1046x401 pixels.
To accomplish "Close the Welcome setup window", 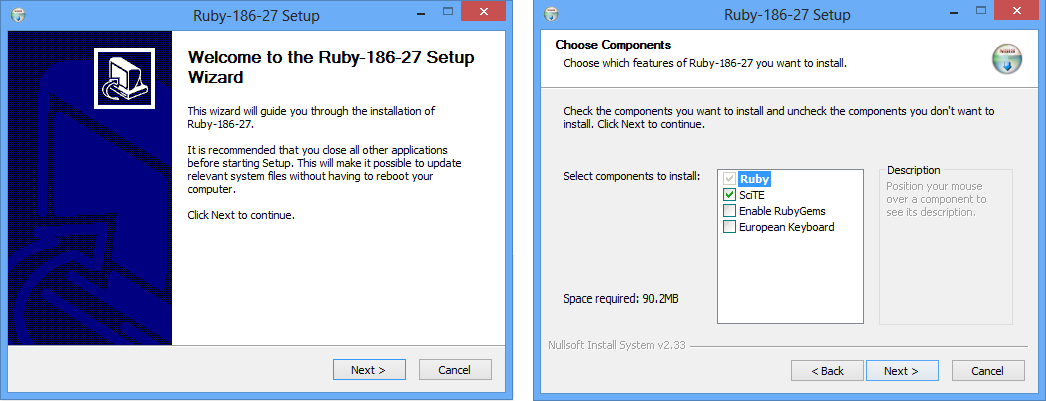I will 484,11.
